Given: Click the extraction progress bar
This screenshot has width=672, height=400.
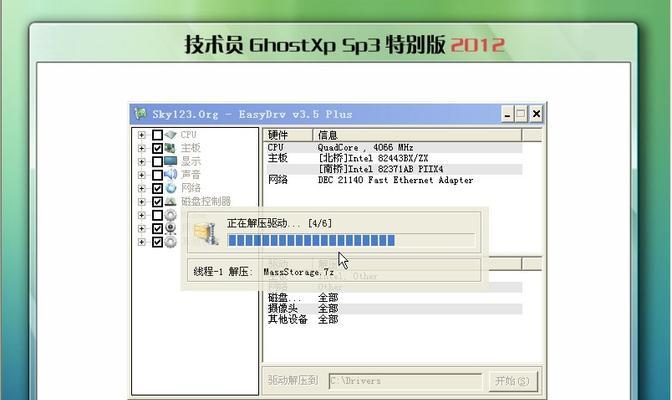Looking at the screenshot, I should pyautogui.click(x=351, y=241).
